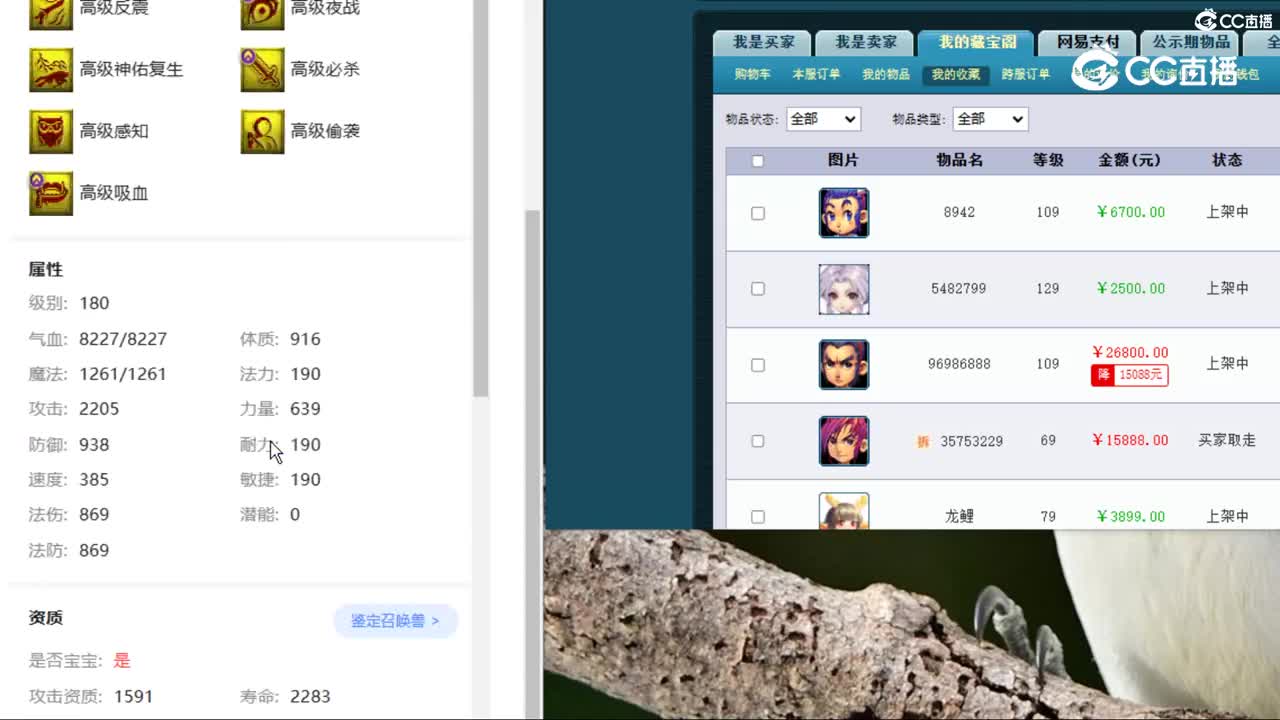Click the 龙鲤 pet portrait thumbnail
Image resolution: width=1280 pixels, height=720 pixels.
pos(843,513)
